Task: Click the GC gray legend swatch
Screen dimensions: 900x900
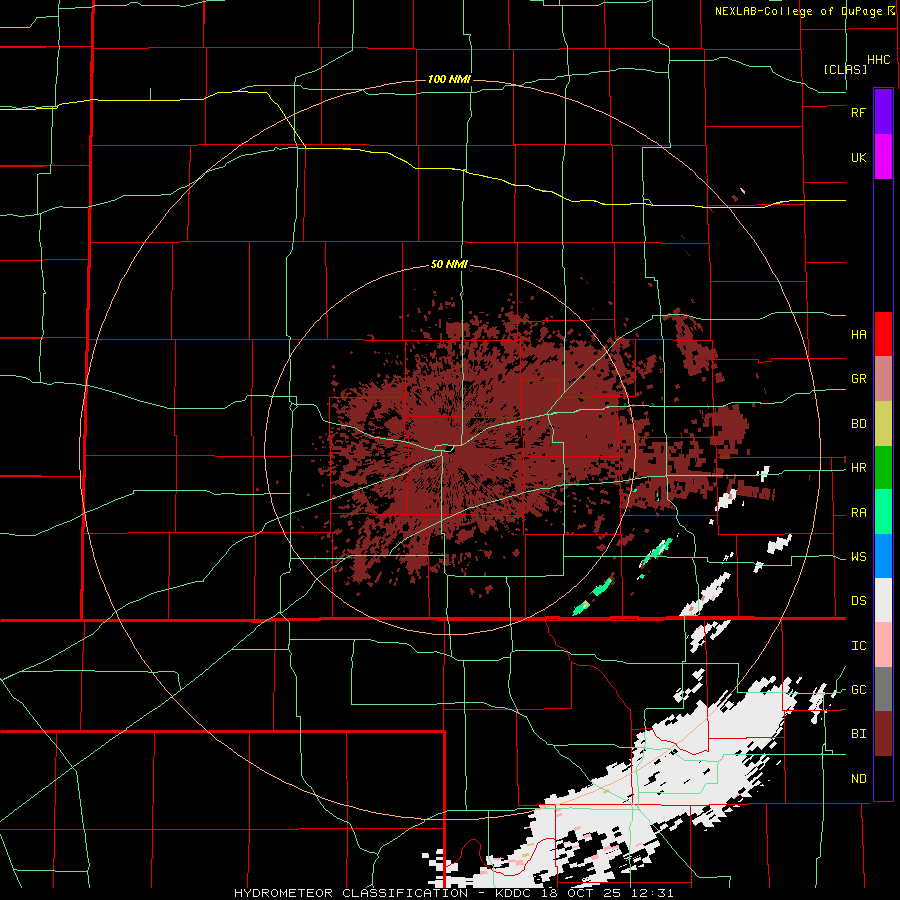Action: (x=883, y=689)
